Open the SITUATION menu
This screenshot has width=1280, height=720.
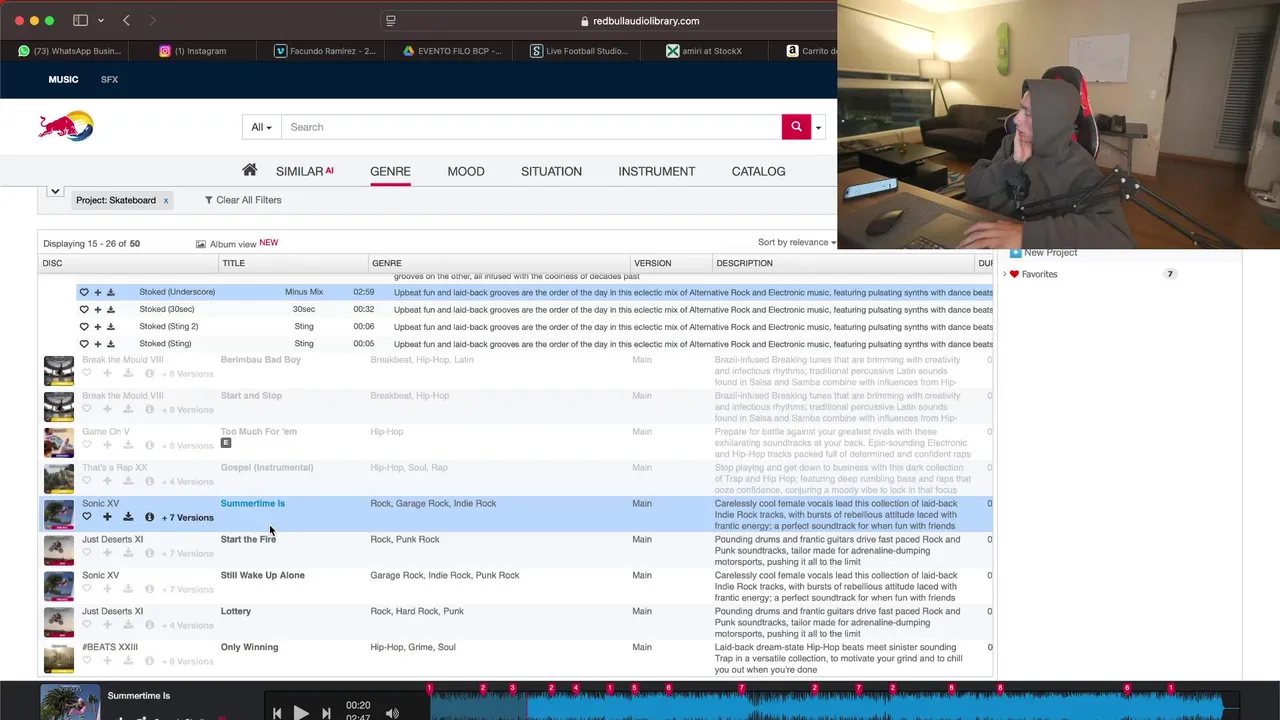[x=551, y=171]
